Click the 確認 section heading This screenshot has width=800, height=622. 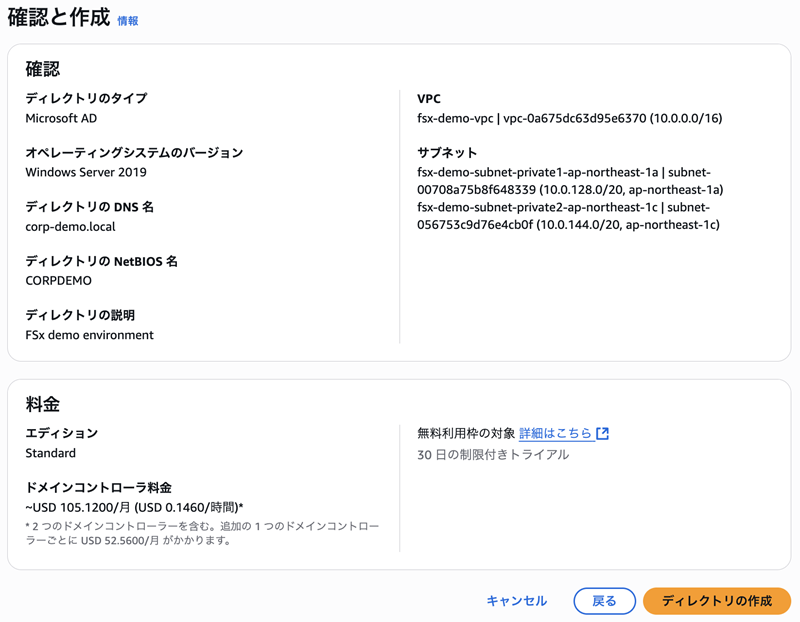43,69
